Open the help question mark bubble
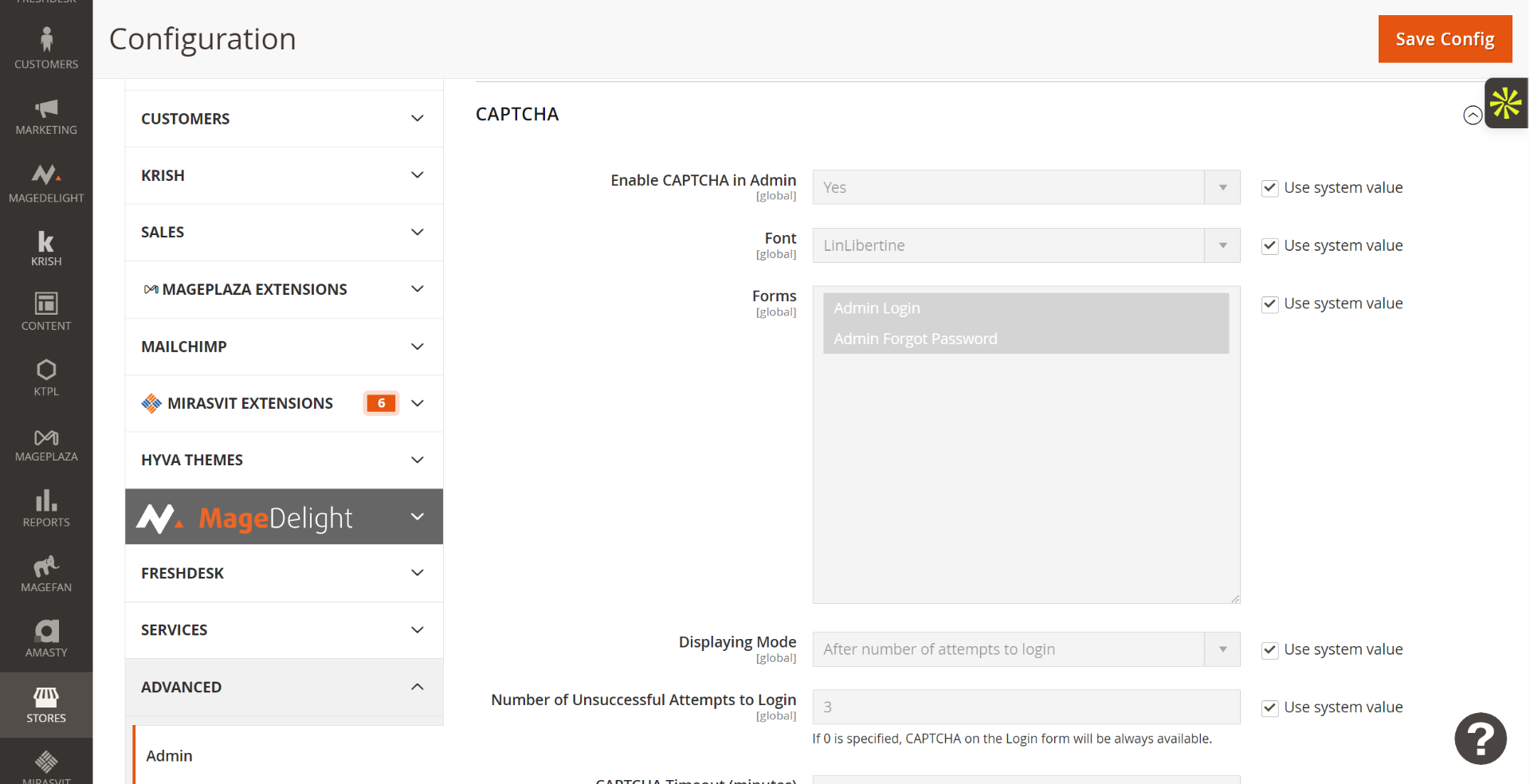1530x784 pixels. point(1480,739)
